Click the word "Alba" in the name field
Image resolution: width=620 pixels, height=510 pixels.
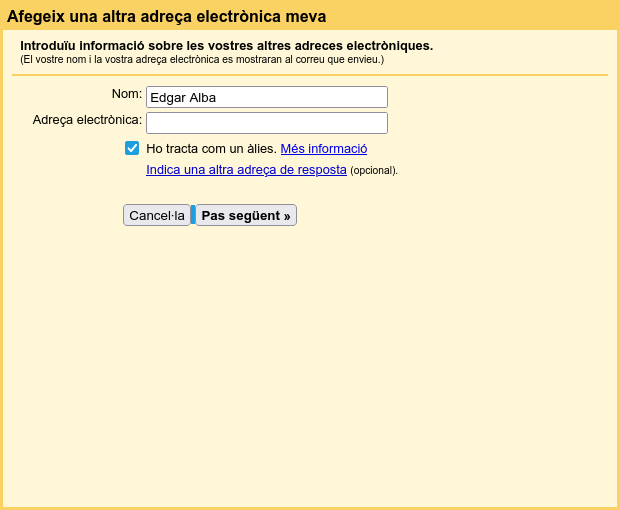[201, 97]
